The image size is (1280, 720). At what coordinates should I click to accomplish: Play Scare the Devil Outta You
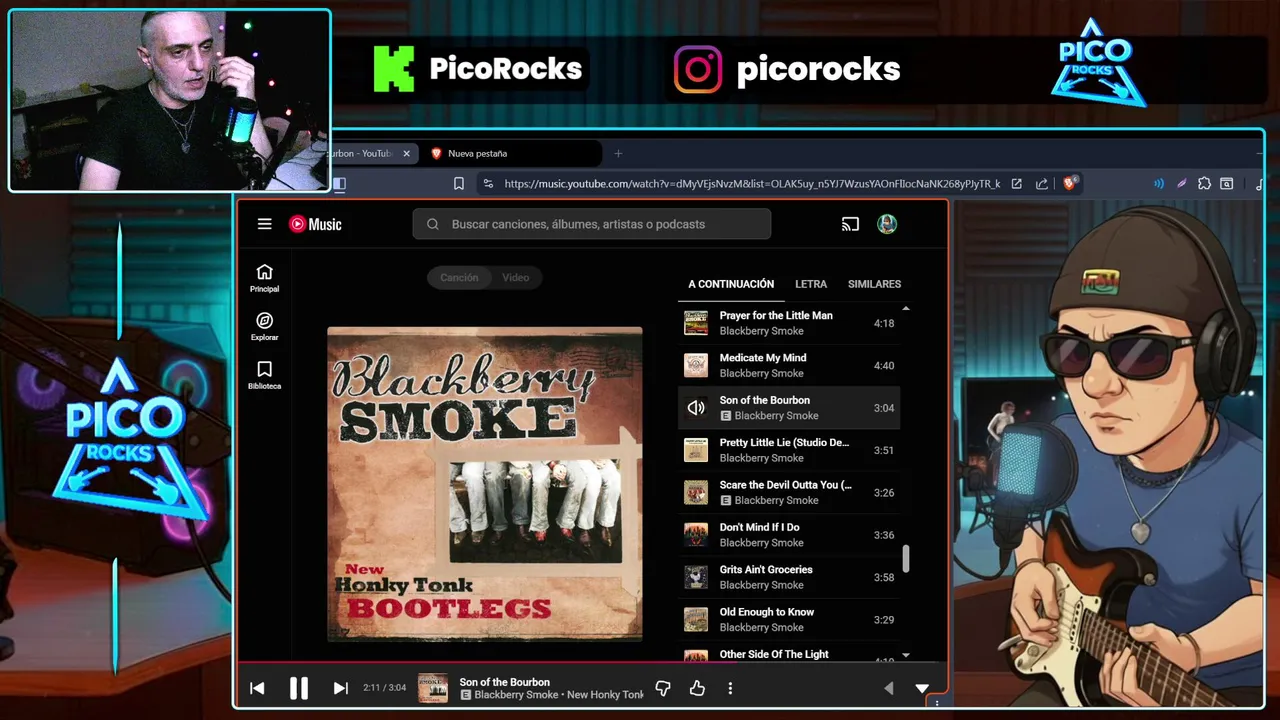pos(789,492)
